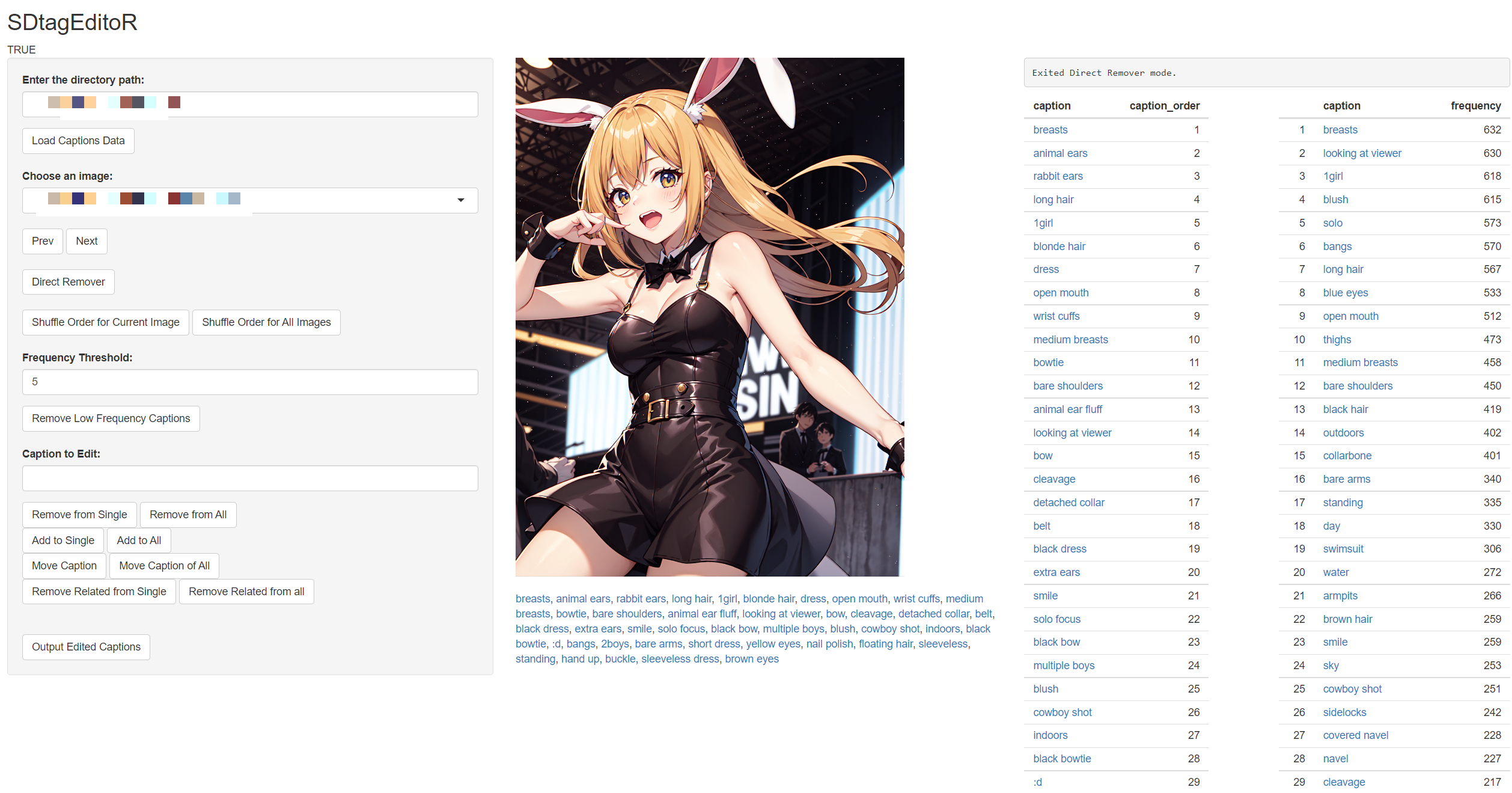Image resolution: width=1512 pixels, height=793 pixels.
Task: Focus the Caption to Edit text box
Action: 250,479
